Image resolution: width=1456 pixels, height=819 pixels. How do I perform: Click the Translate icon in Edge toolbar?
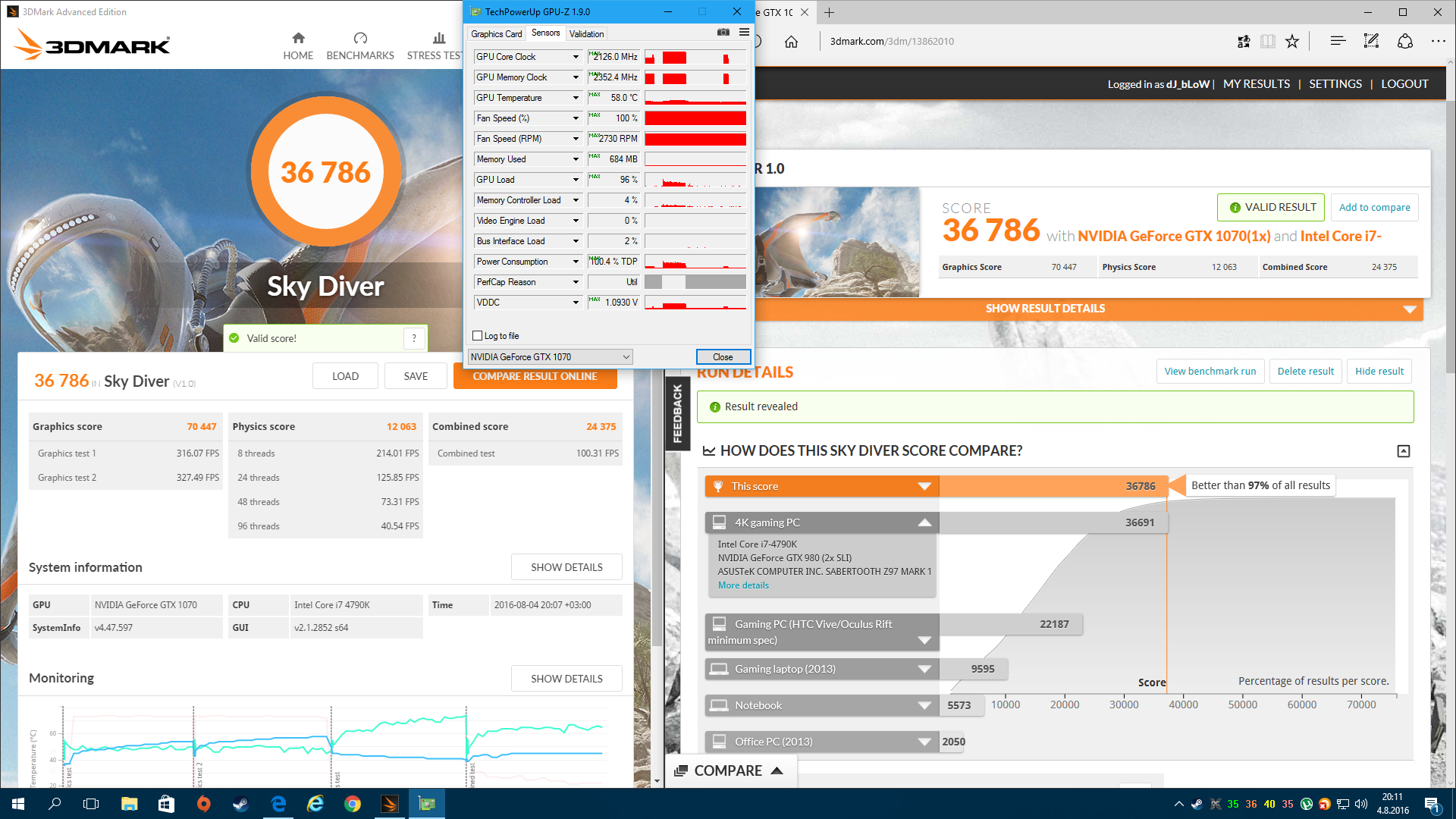pos(1244,42)
